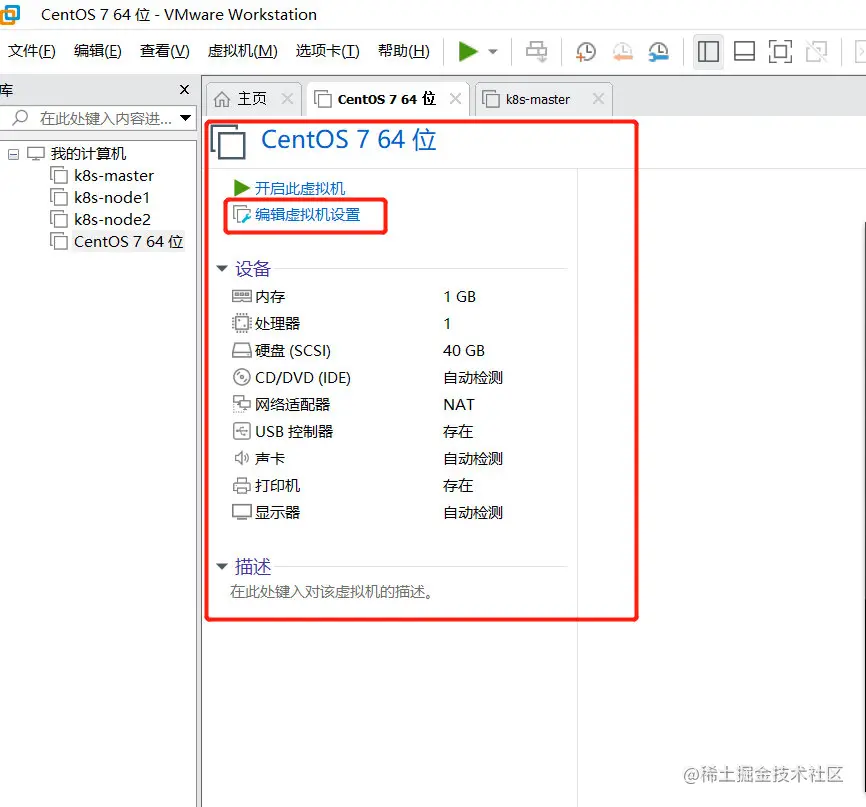Enter full screen mode from the toolbar
866x807 pixels.
pos(780,51)
